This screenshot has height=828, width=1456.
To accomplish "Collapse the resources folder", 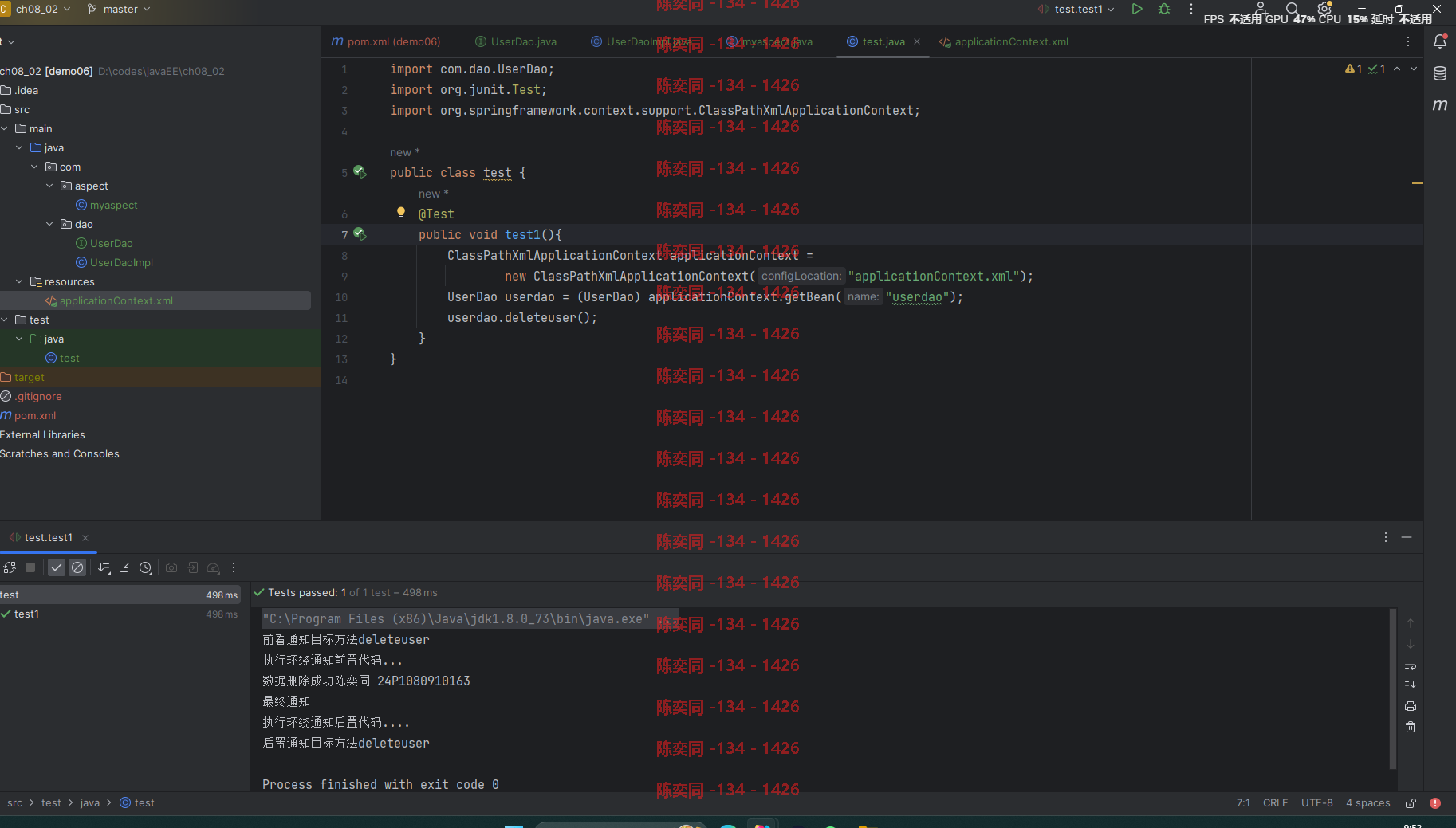I will [x=19, y=281].
